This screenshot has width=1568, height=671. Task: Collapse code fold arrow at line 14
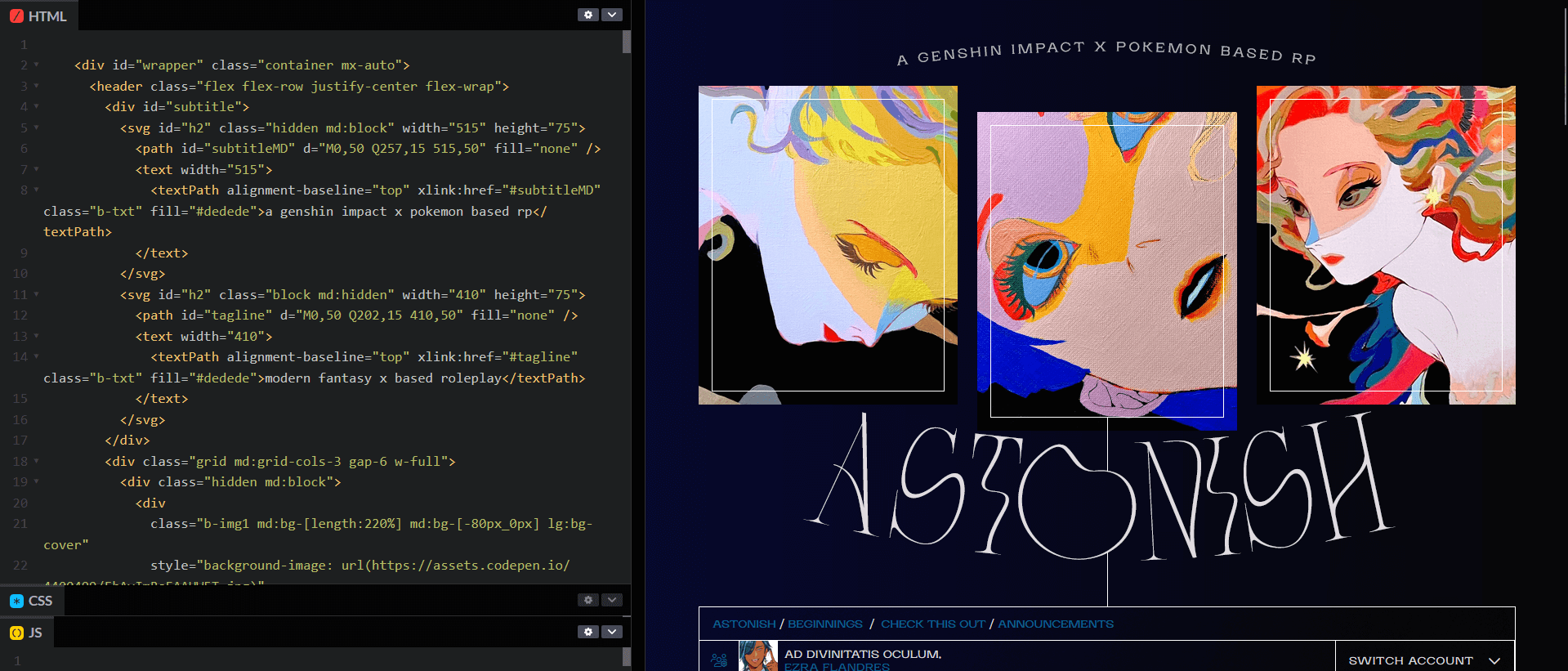click(x=36, y=356)
